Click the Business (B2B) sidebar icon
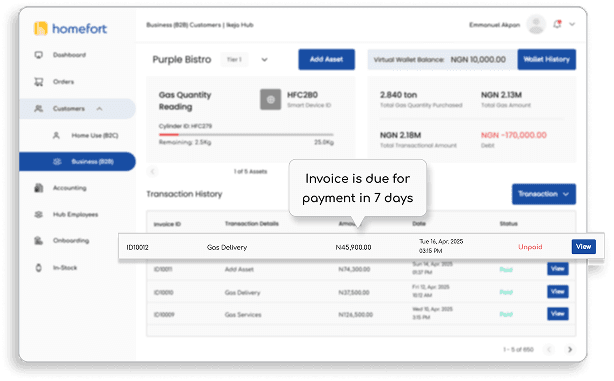This screenshot has height=381, width=614. tap(57, 161)
